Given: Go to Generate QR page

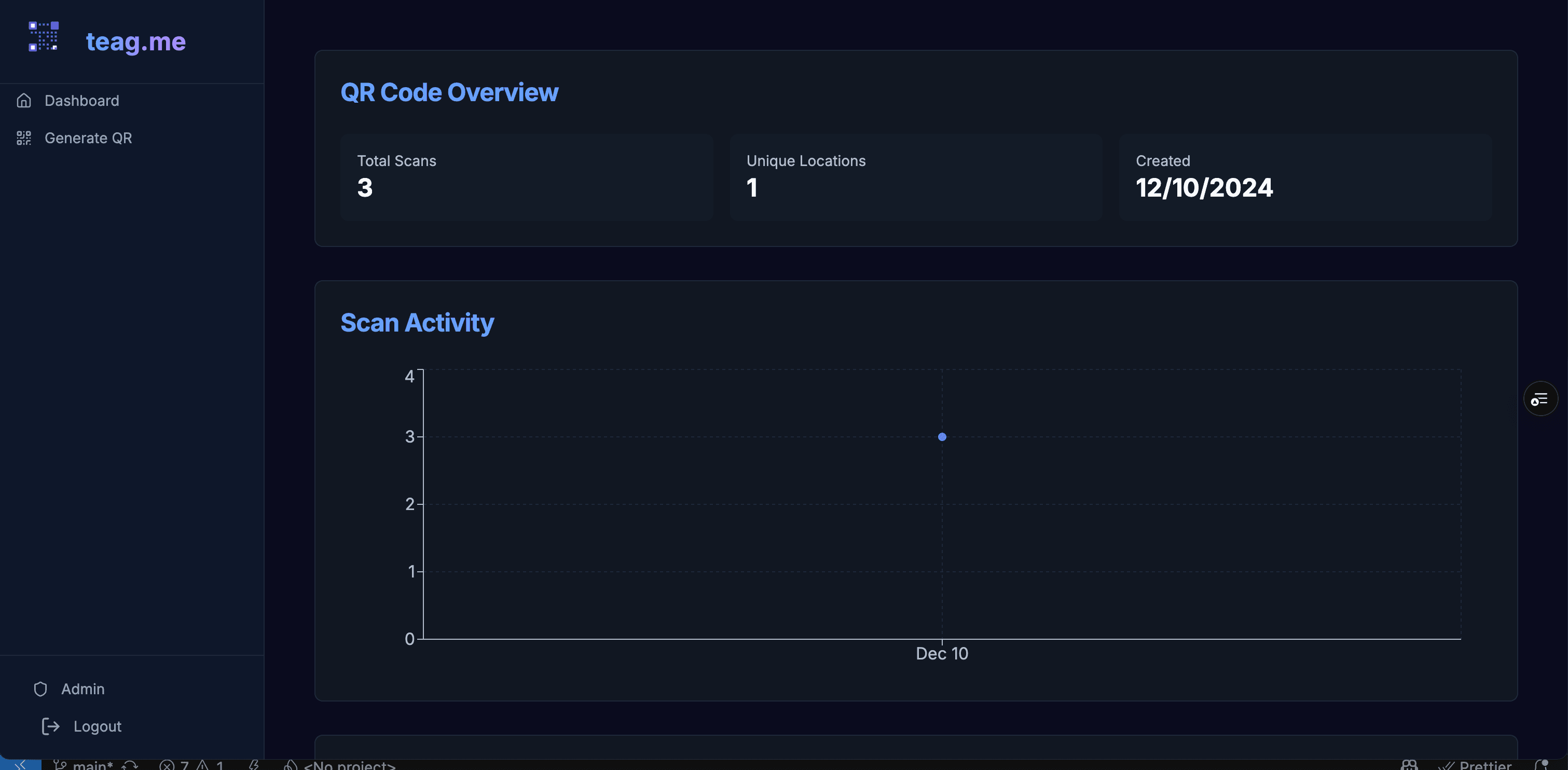Looking at the screenshot, I should click(x=88, y=138).
